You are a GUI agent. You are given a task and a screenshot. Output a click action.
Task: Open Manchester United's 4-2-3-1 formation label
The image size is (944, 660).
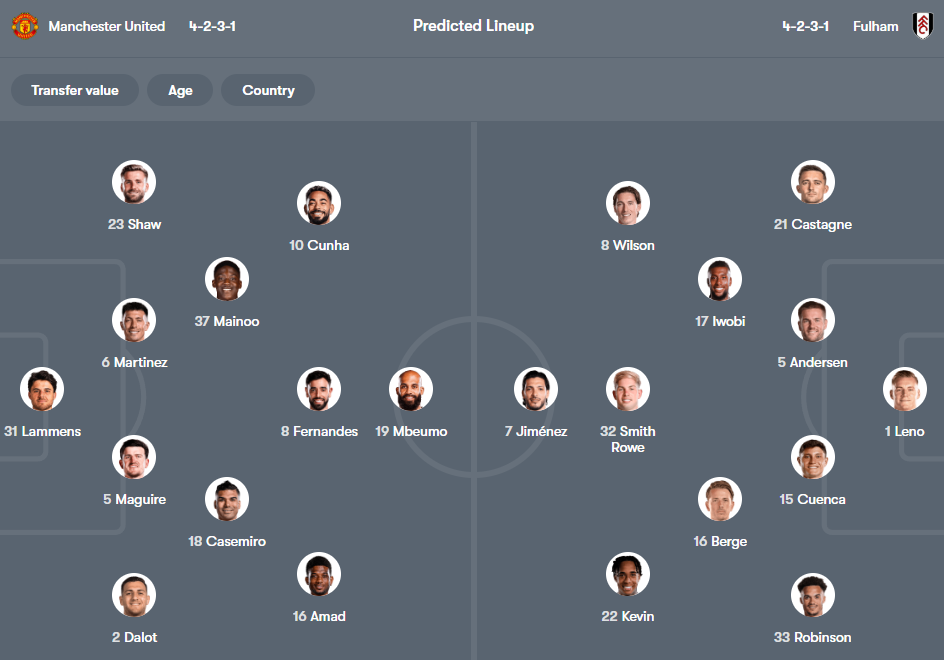point(211,26)
